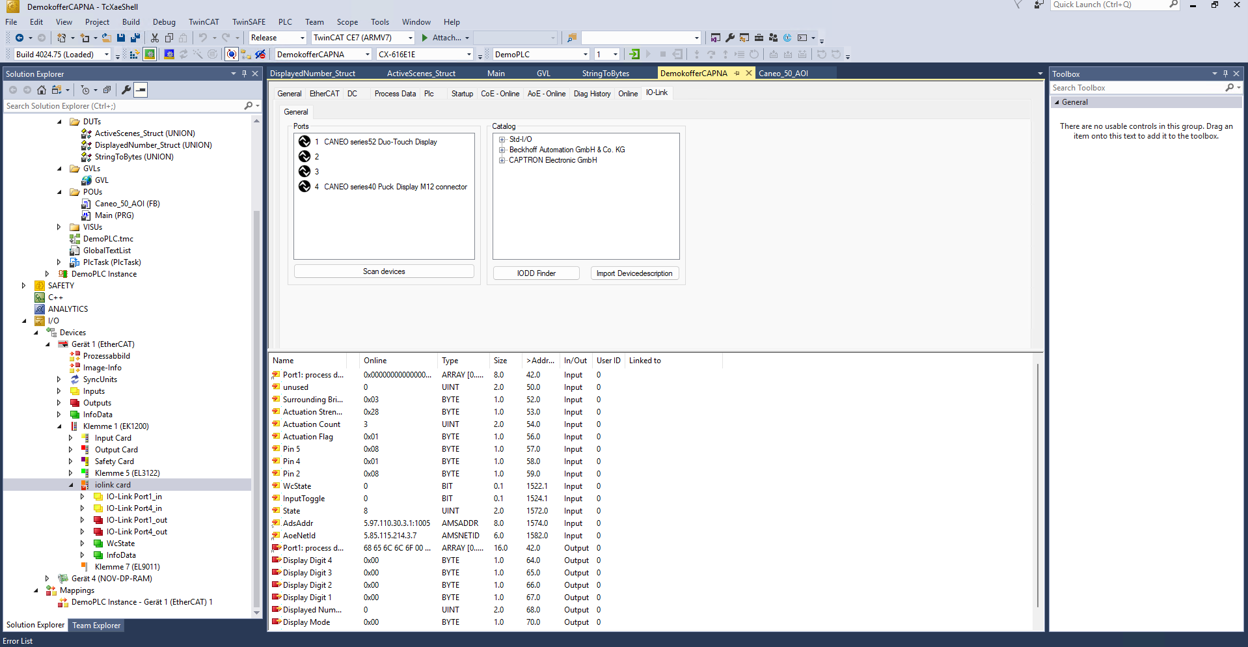Viewport: 1248px width, 647px height.
Task: Expand IO-Link Port1_in node
Action: (83, 497)
